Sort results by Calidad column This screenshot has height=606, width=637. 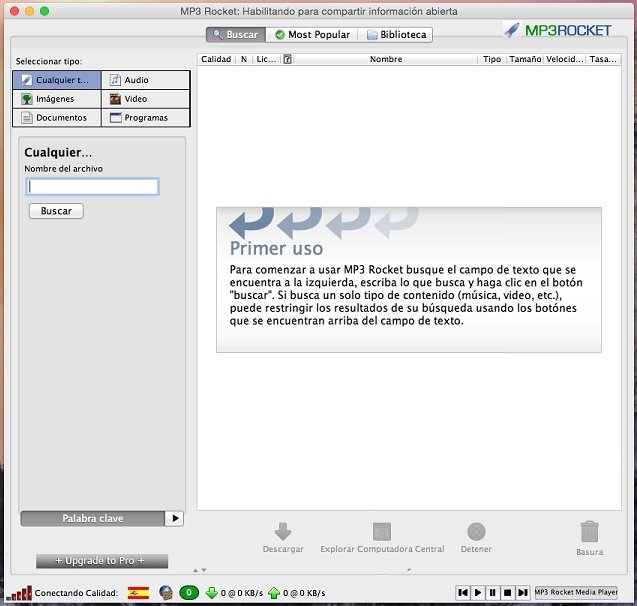pyautogui.click(x=216, y=59)
